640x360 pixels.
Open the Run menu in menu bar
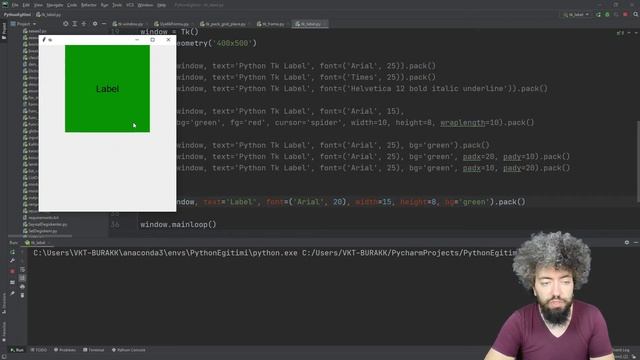104,5
